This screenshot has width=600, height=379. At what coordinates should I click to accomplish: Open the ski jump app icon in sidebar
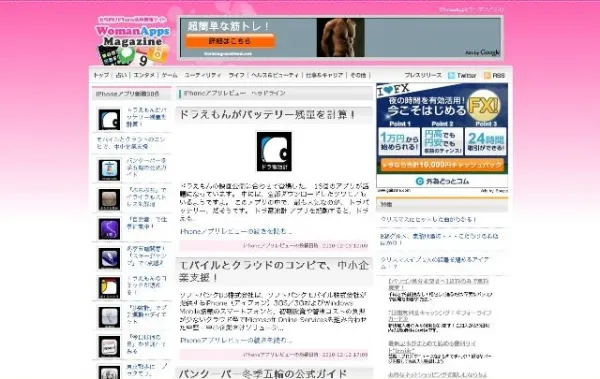click(109, 258)
